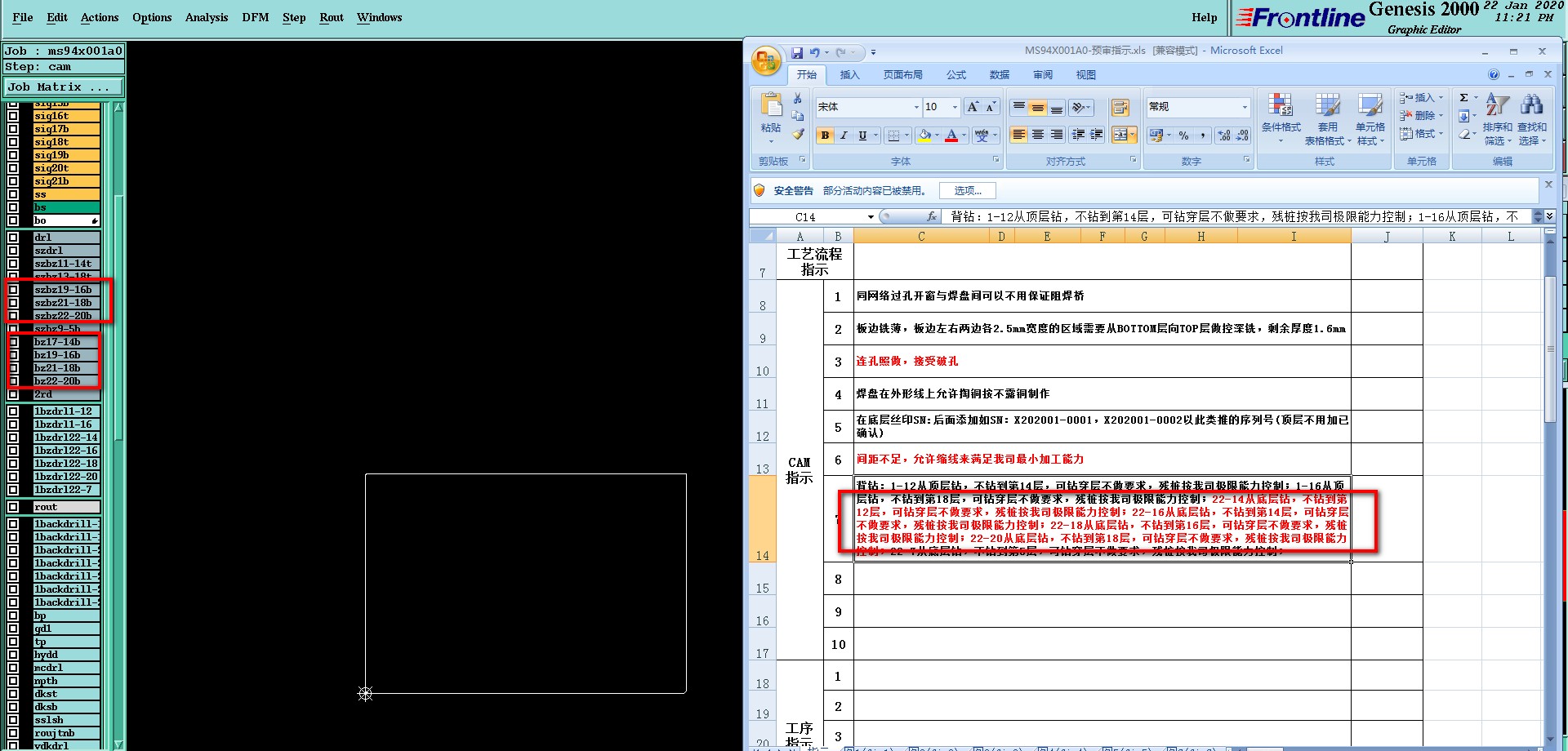Viewport: 1568px width, 751px height.
Task: Switch to the 公式 ribbon tab
Action: click(956, 74)
